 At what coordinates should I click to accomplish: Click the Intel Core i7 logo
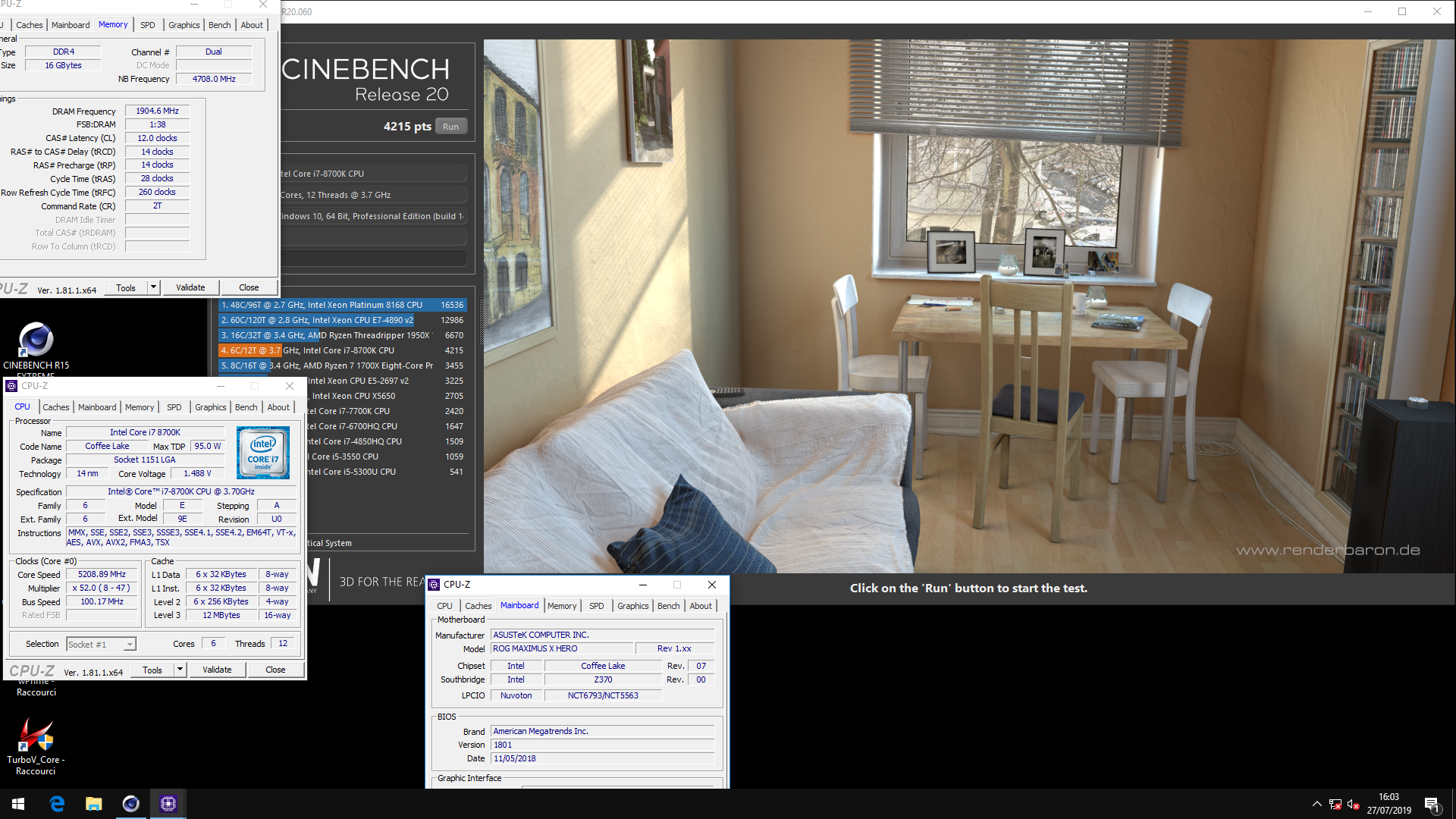[x=262, y=453]
